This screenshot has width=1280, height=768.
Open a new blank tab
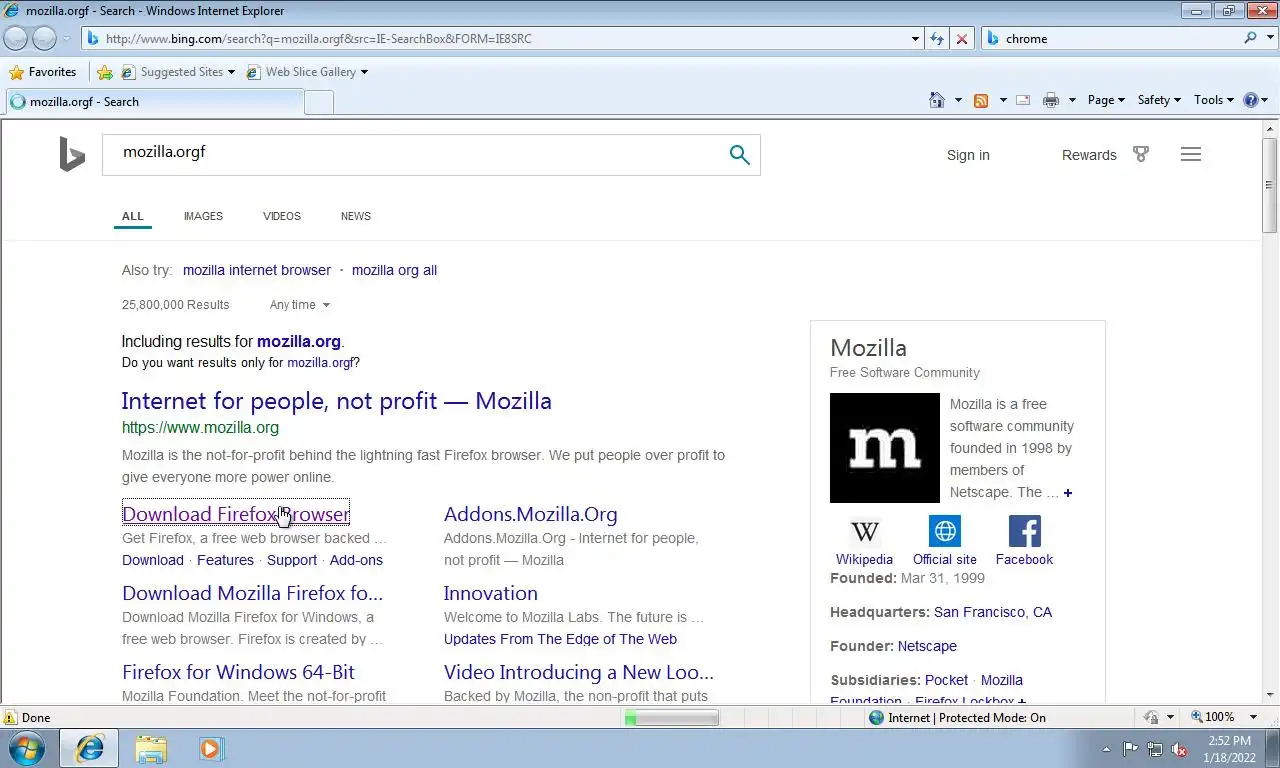[318, 102]
